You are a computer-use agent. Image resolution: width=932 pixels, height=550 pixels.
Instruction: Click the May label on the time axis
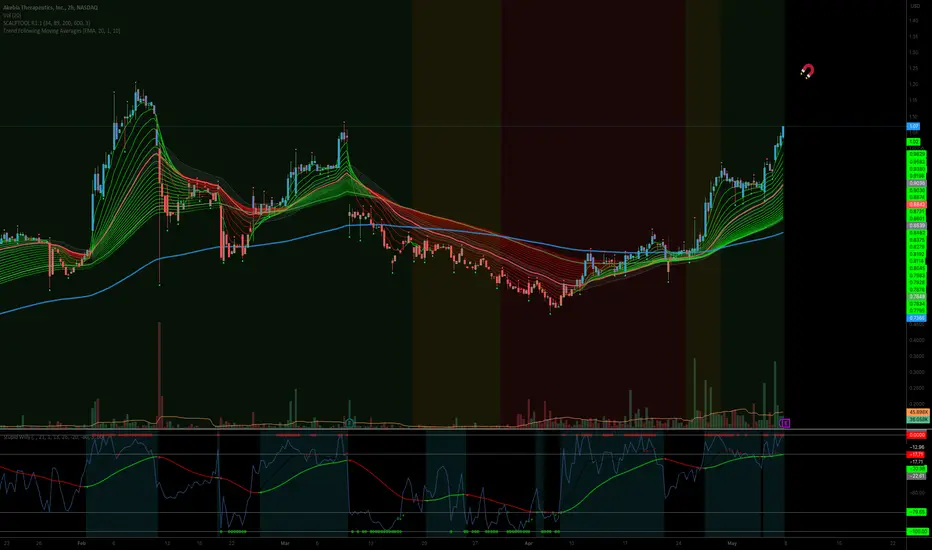tap(732, 543)
